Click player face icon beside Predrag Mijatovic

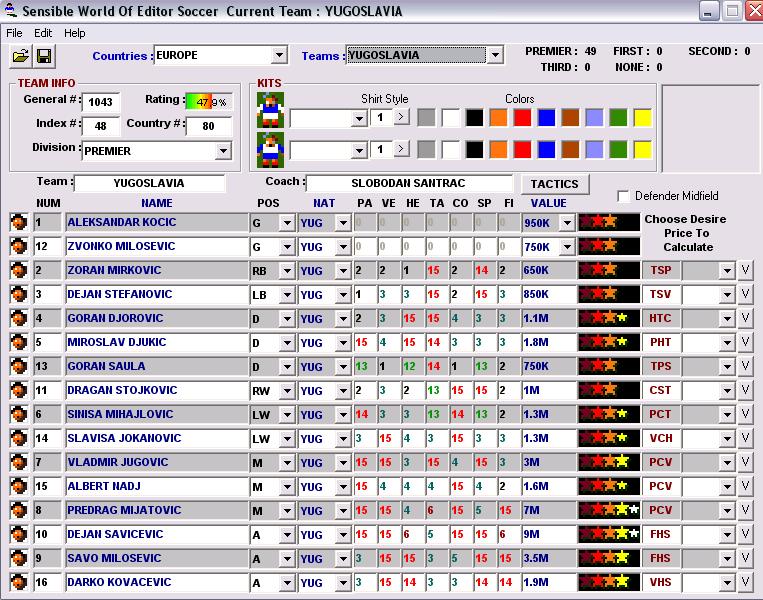pyautogui.click(x=18, y=510)
